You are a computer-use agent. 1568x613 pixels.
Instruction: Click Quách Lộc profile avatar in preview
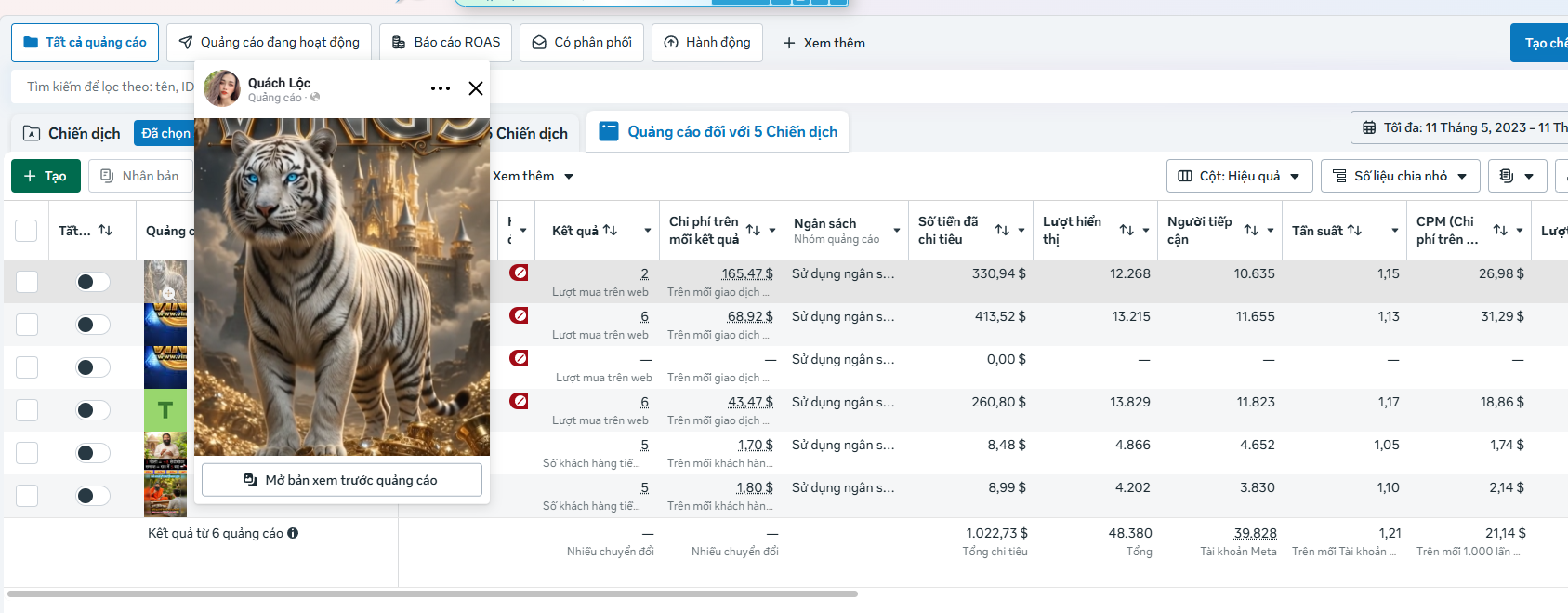pyautogui.click(x=222, y=88)
